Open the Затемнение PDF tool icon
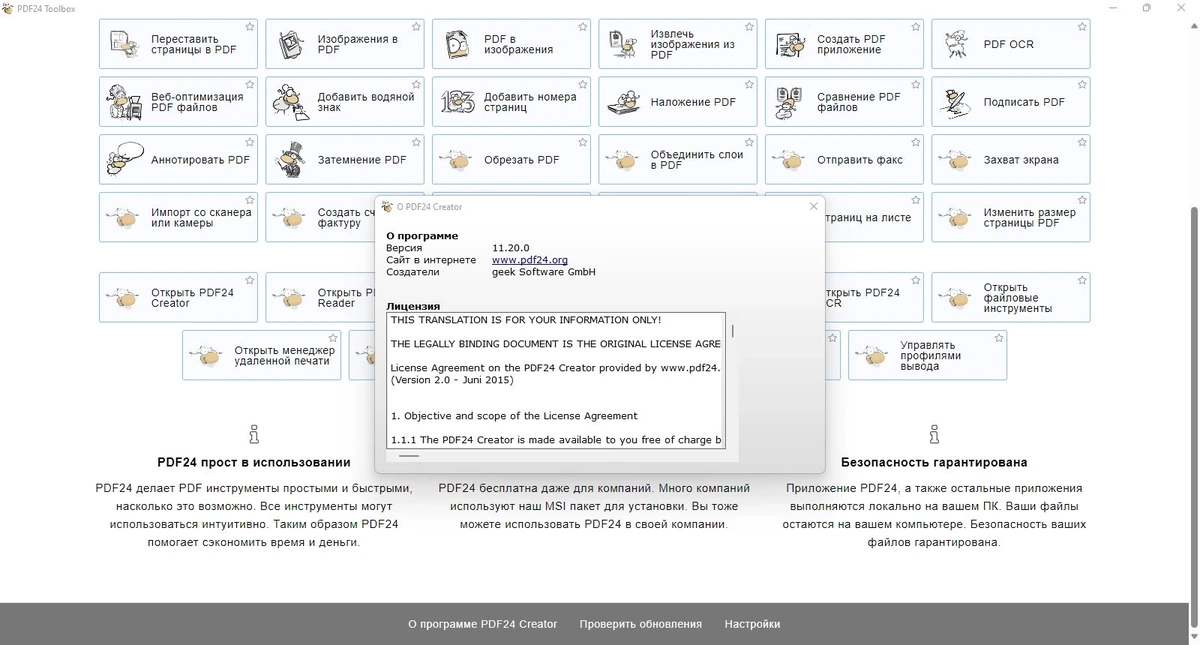Screen dimensions: 1200x645 click(291, 160)
